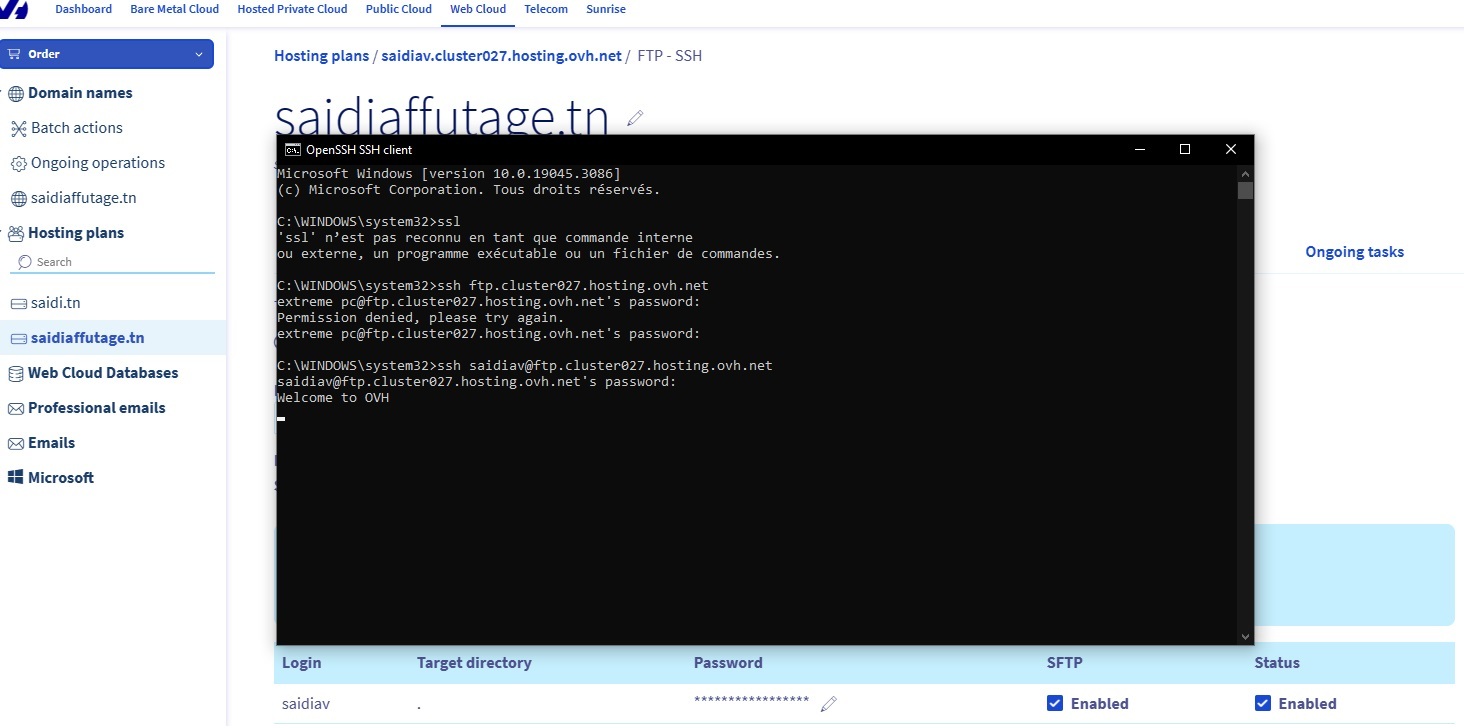Click the hosting plans Search field
This screenshot has height=728, width=1464.
coord(120,262)
